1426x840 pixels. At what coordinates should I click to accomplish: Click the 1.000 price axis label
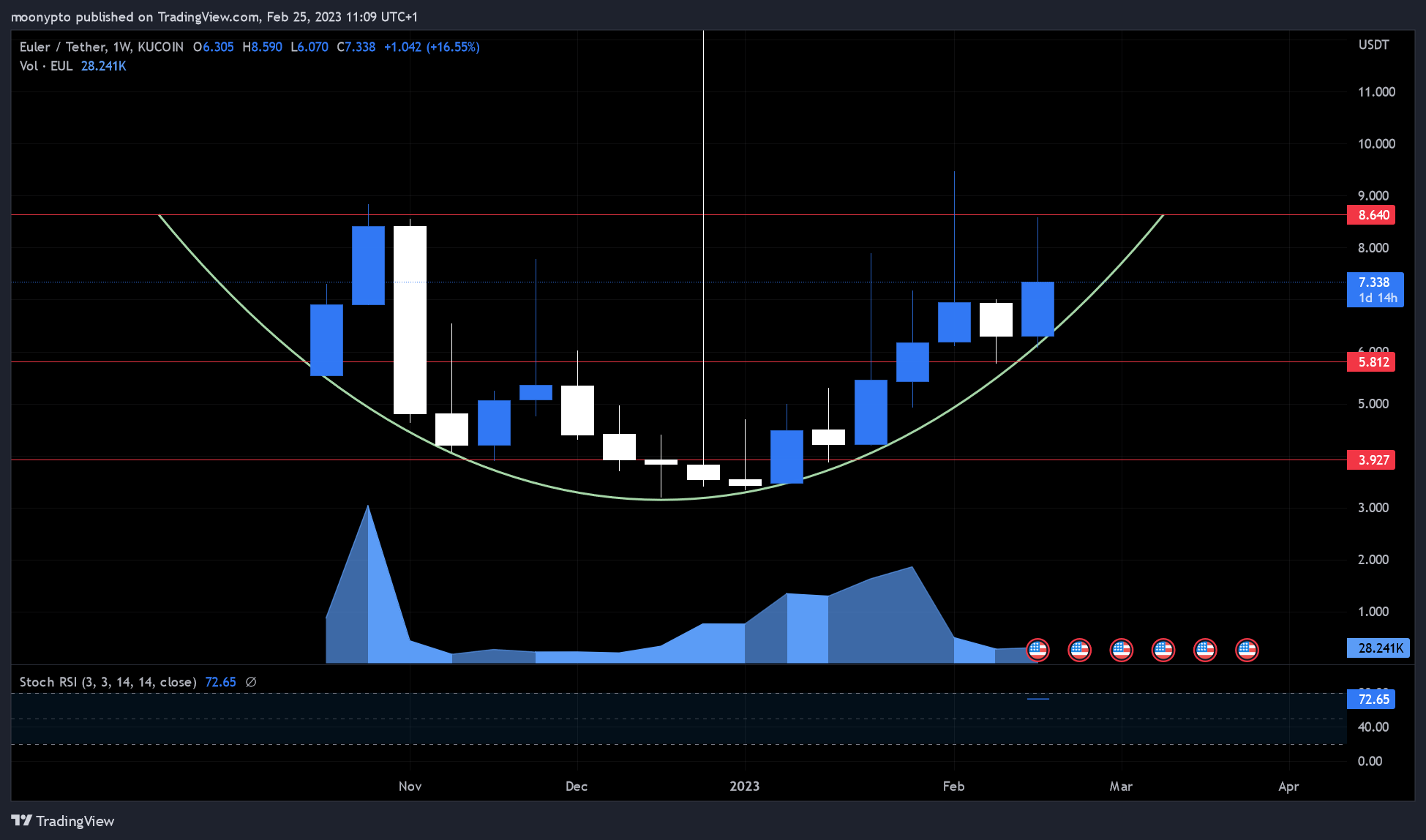tap(1373, 612)
